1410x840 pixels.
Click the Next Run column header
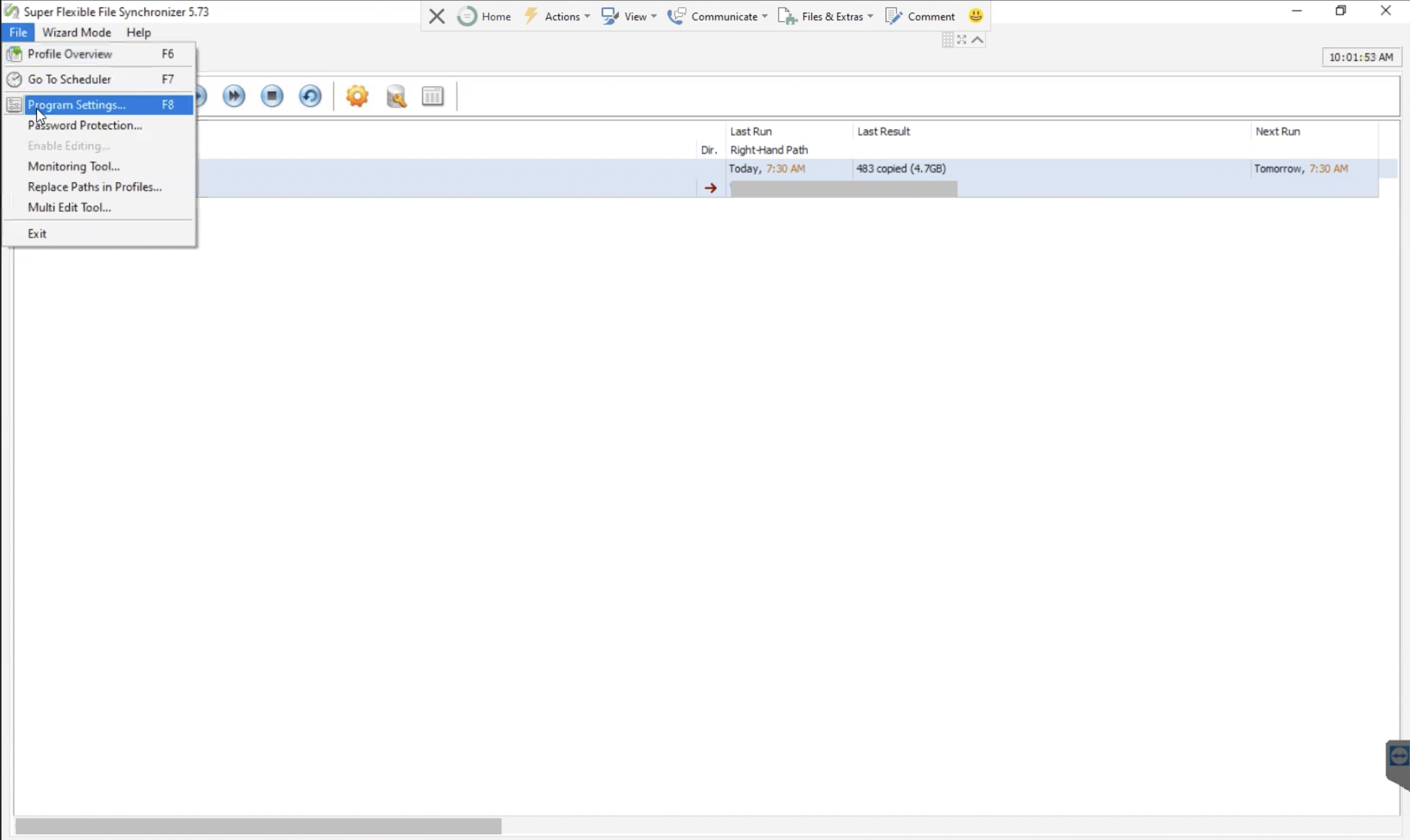click(1314, 131)
